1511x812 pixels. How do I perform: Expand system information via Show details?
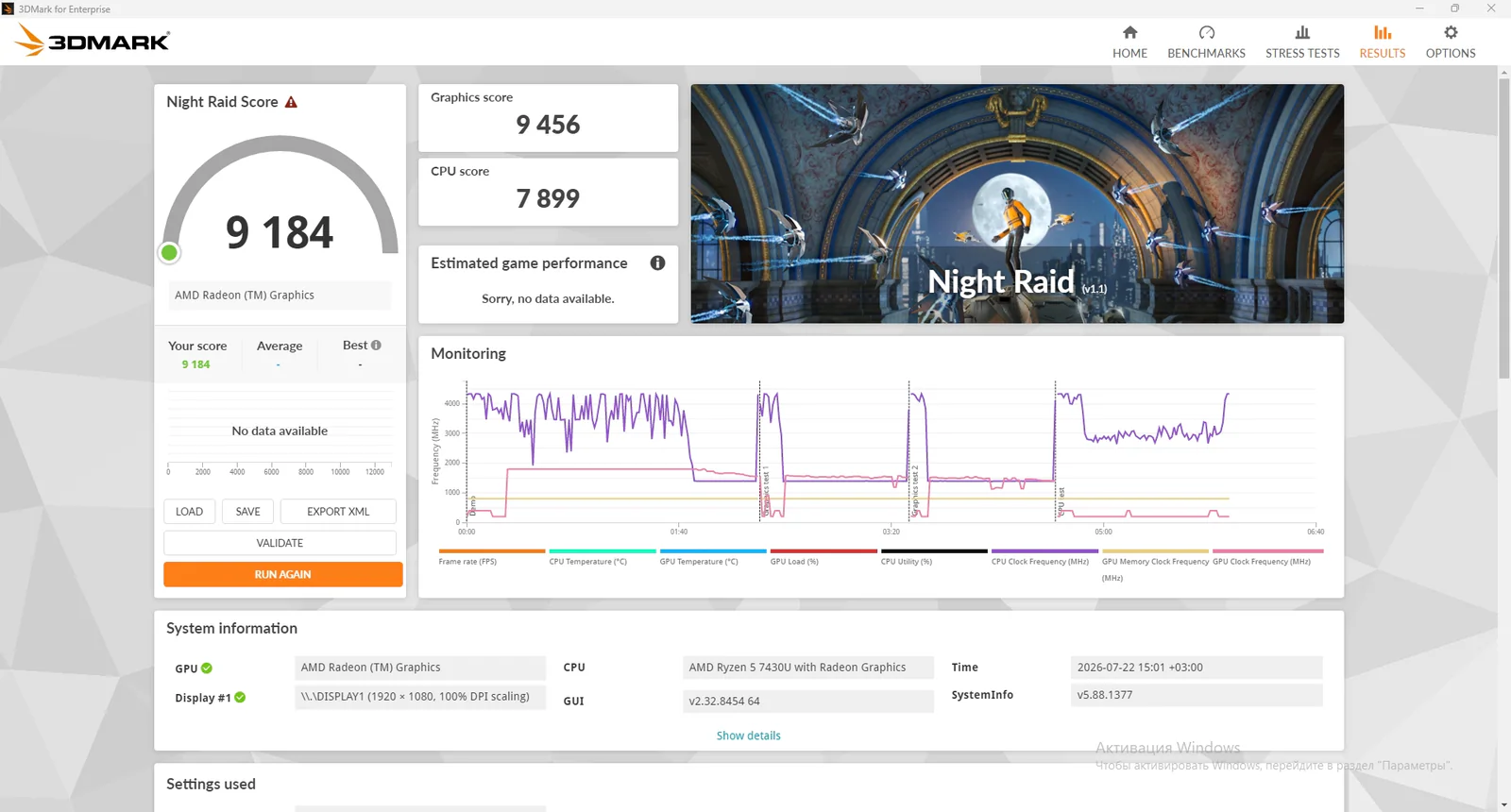pos(748,736)
